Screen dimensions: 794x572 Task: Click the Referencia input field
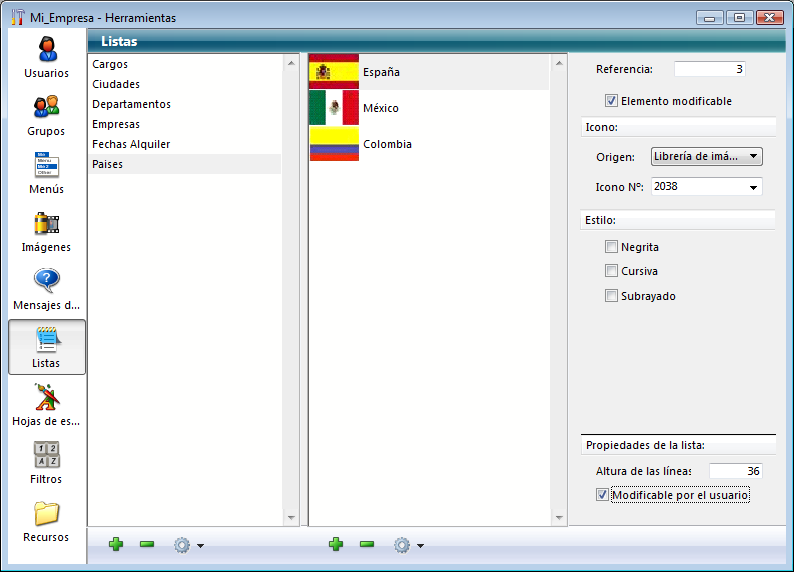(x=709, y=69)
